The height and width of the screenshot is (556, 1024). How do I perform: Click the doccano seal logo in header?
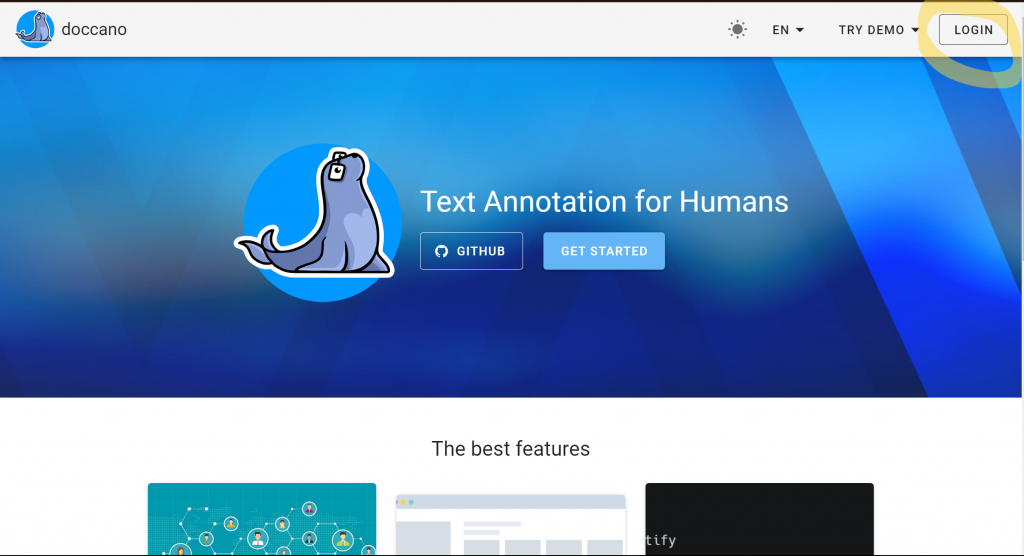tap(35, 29)
